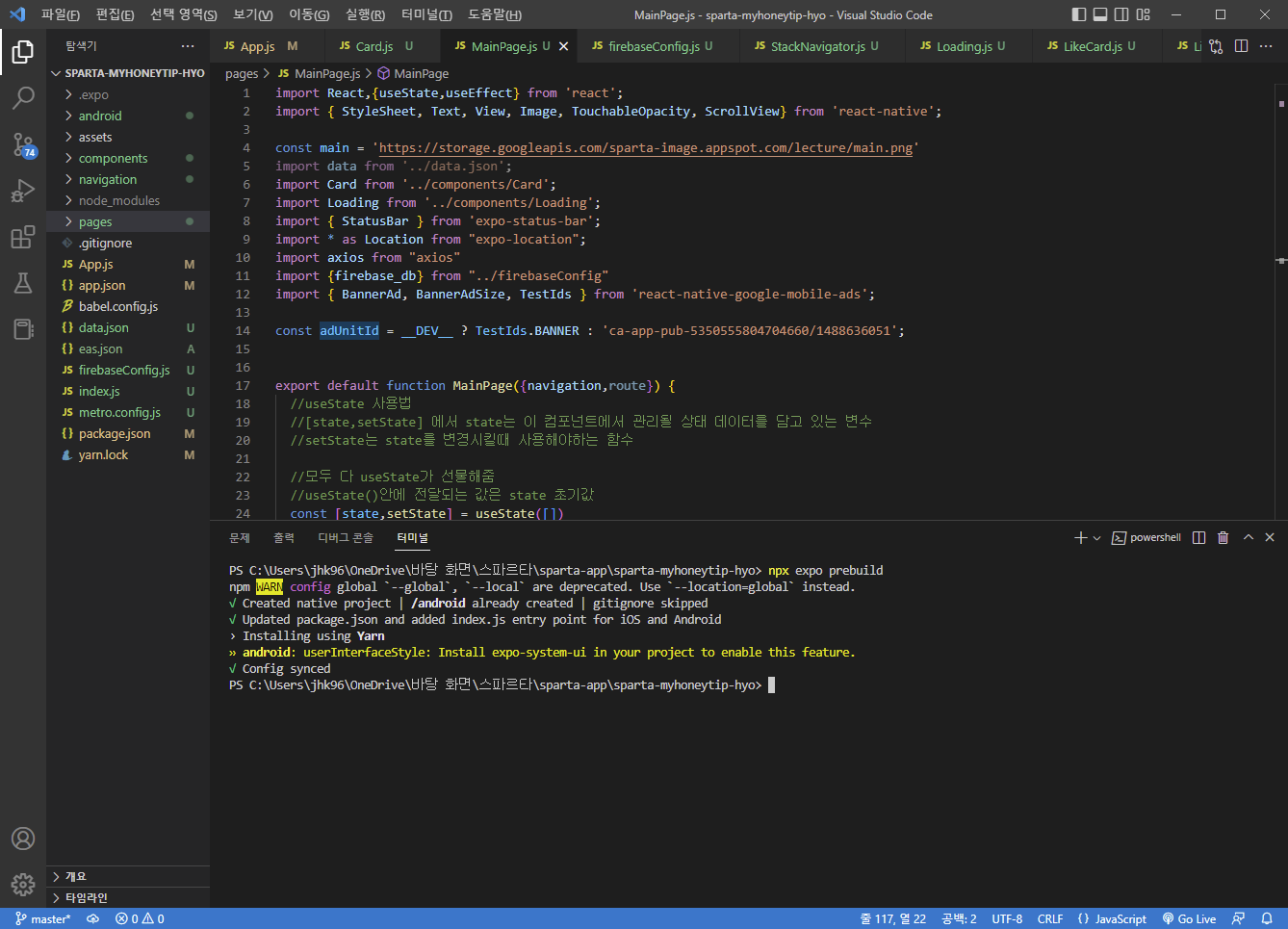Synchronize changes icon in status bar

pyautogui.click(x=93, y=918)
